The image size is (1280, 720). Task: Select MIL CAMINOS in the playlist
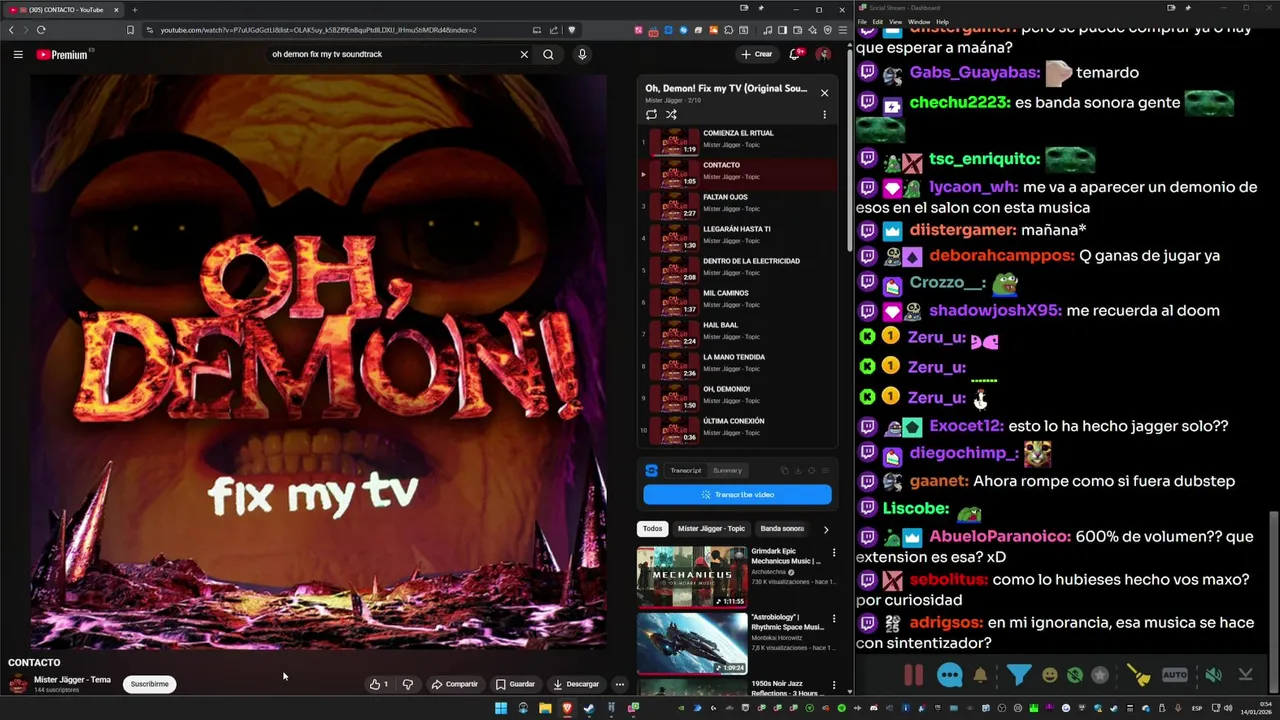[x=737, y=302]
